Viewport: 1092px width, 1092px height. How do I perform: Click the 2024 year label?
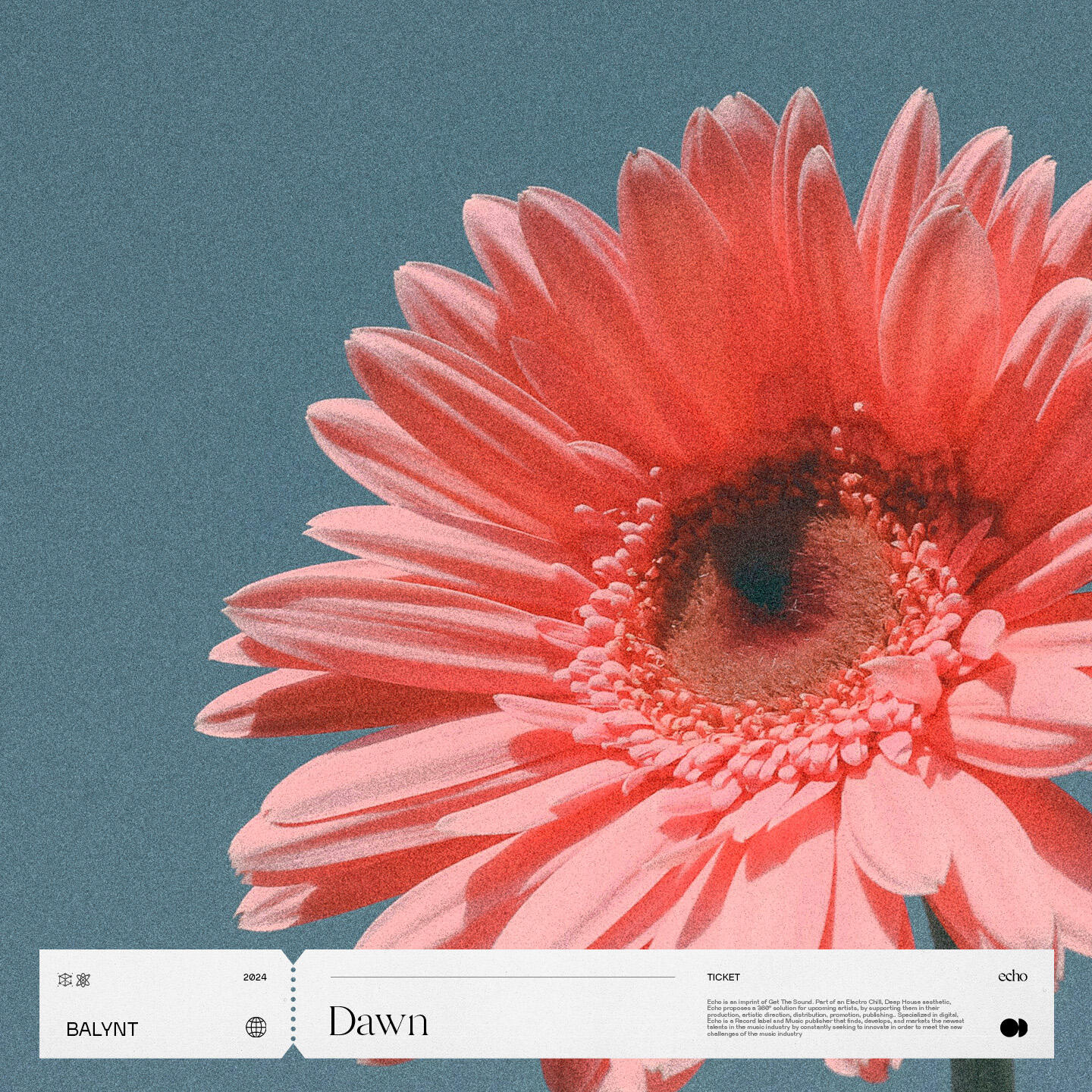coord(255,977)
